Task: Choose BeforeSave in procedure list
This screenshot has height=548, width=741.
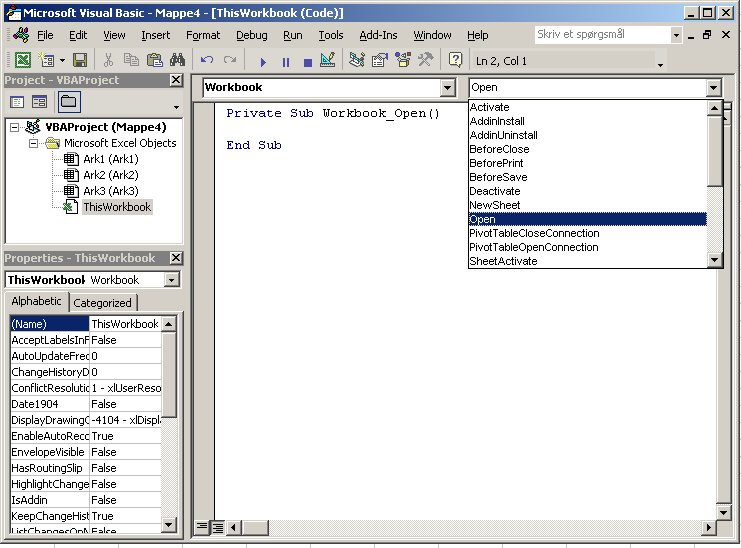Action: (587, 177)
